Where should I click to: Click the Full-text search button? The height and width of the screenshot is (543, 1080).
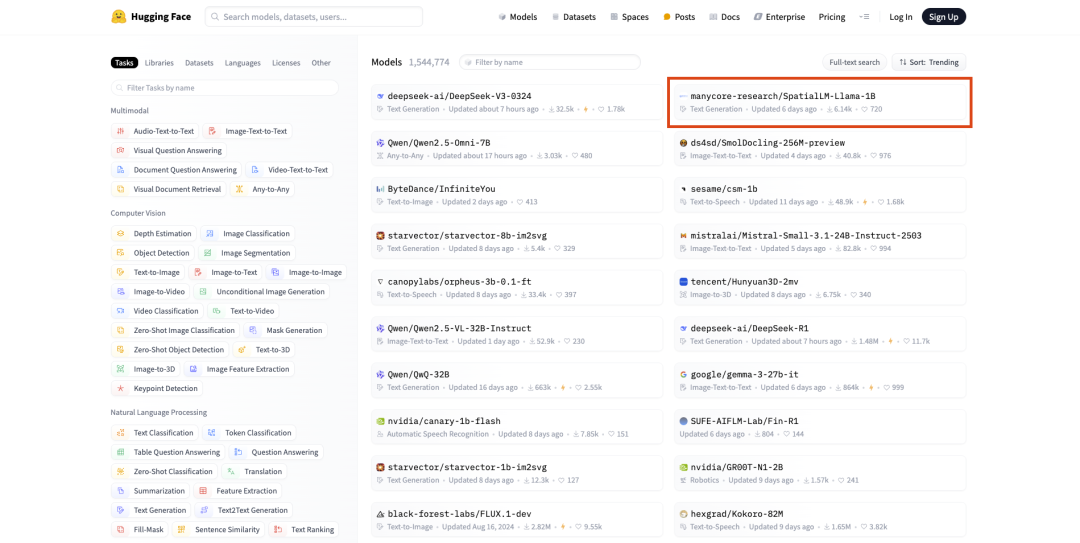(x=854, y=62)
